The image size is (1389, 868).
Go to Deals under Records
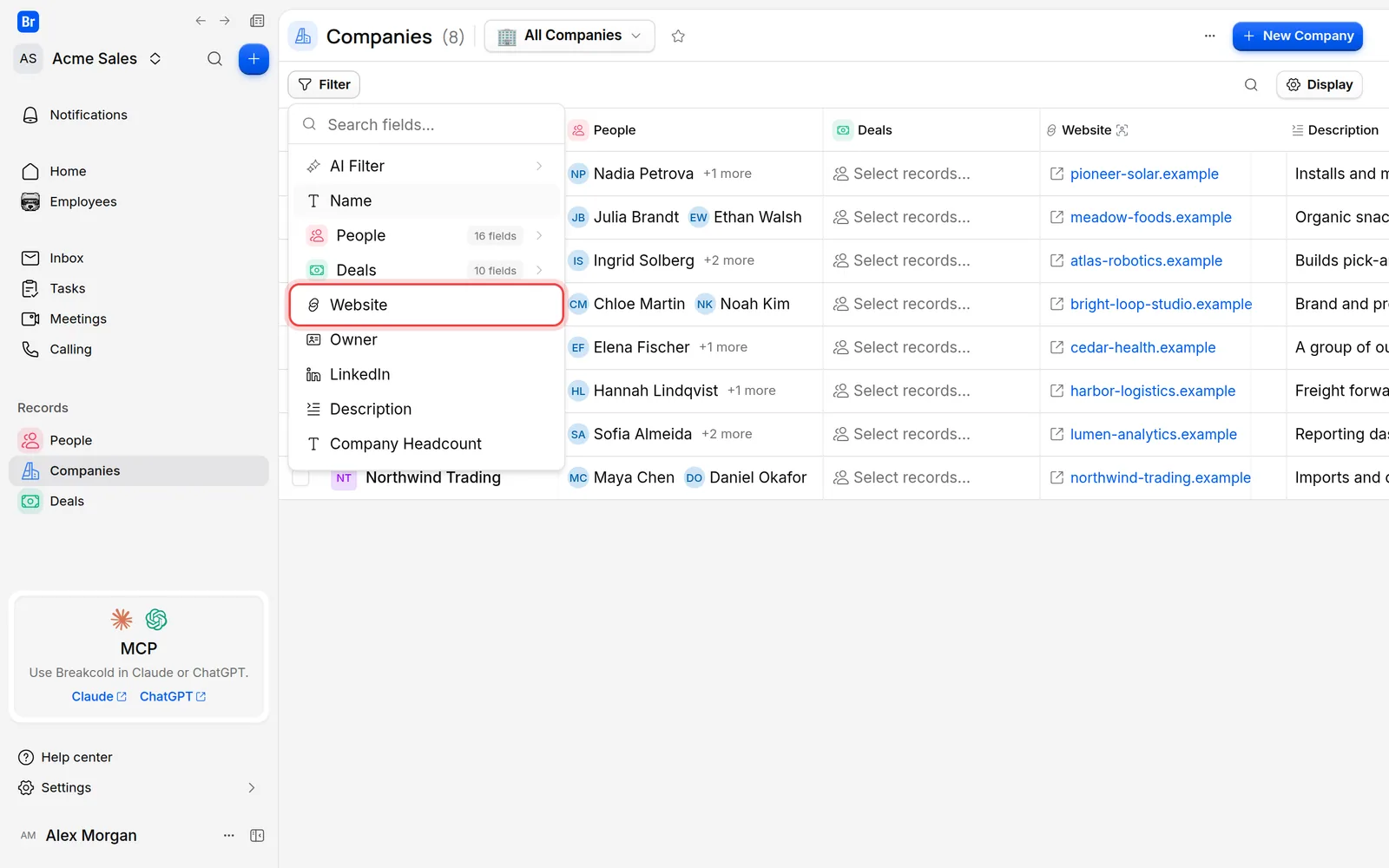point(139,502)
